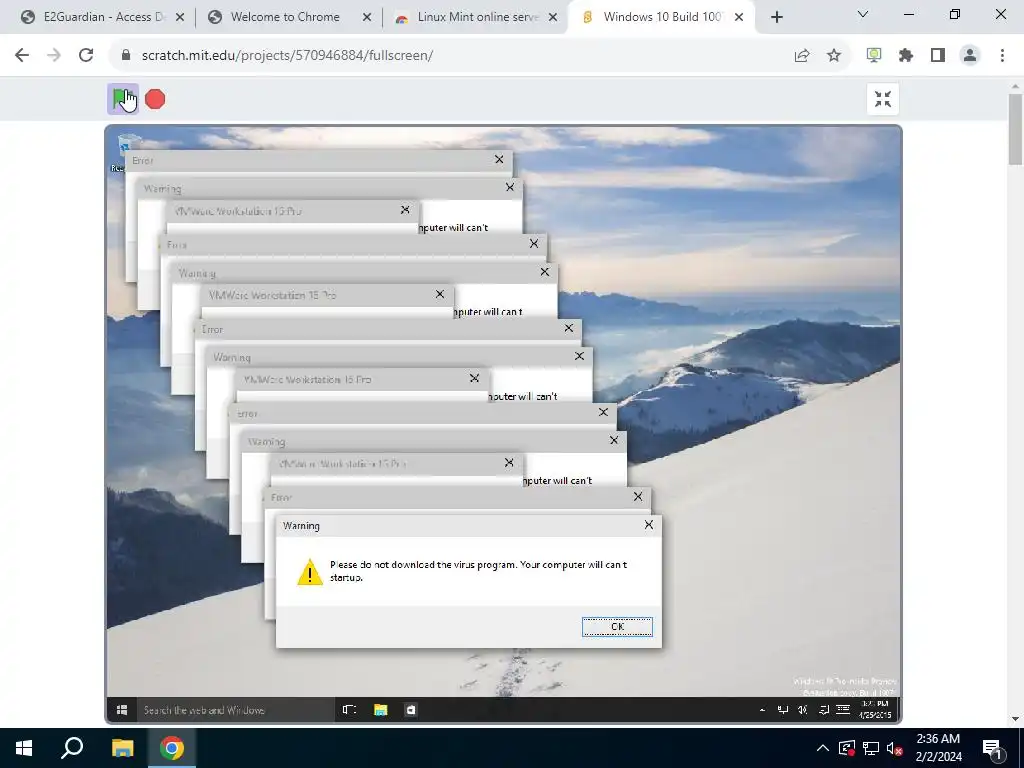Close the front Warning dialog

pyautogui.click(x=648, y=525)
